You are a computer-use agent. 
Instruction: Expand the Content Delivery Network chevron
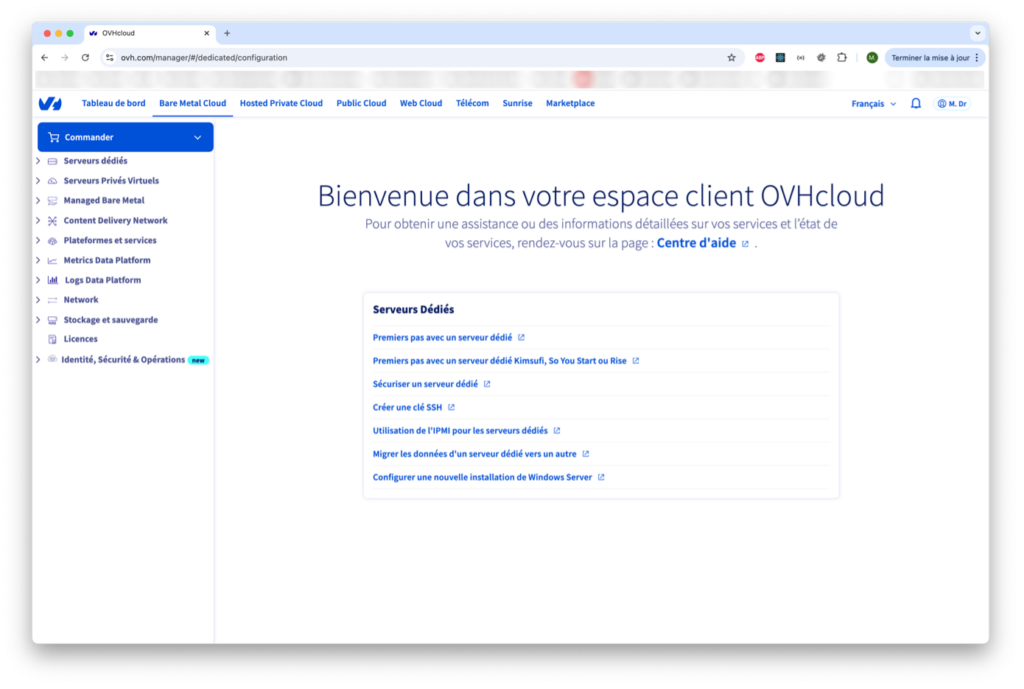coord(38,221)
